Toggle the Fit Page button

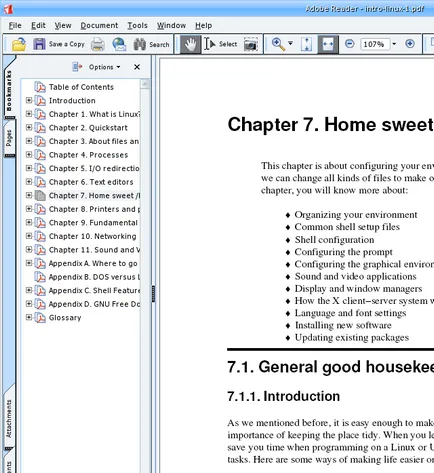(x=306, y=44)
